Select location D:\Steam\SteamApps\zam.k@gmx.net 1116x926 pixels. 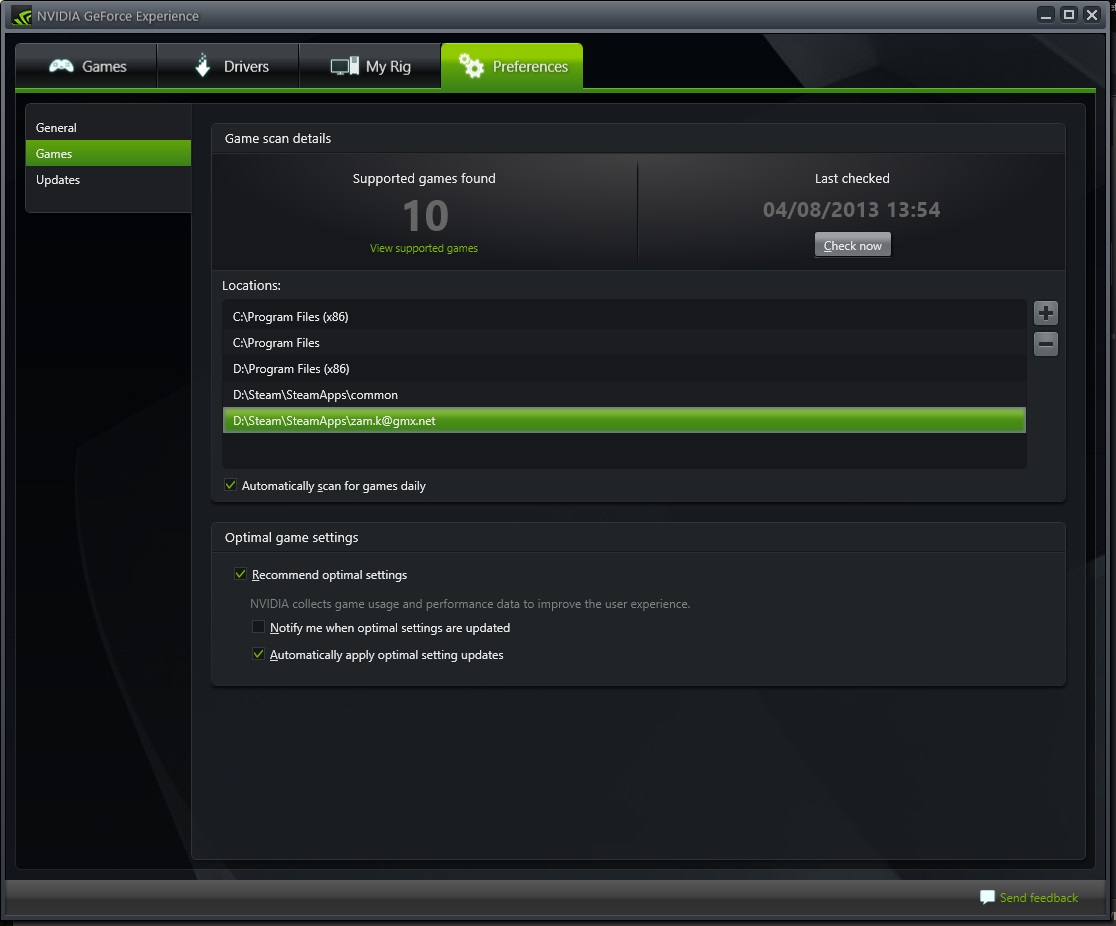pos(624,420)
